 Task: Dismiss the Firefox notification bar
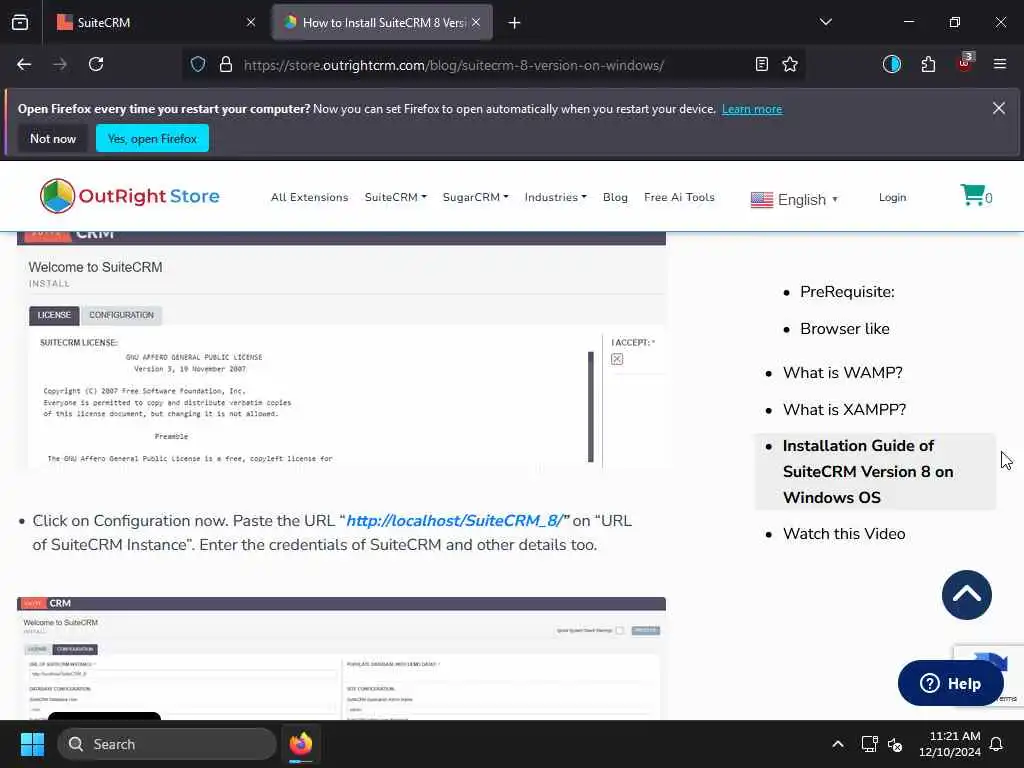tap(999, 108)
